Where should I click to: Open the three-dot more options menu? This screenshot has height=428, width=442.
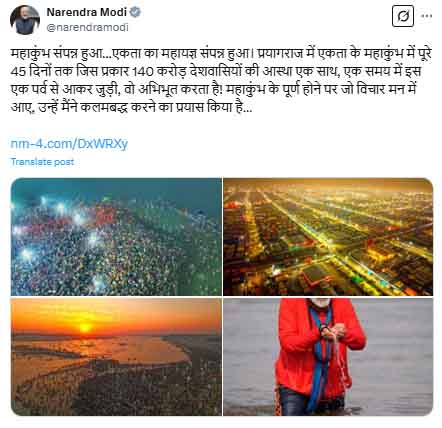point(427,16)
